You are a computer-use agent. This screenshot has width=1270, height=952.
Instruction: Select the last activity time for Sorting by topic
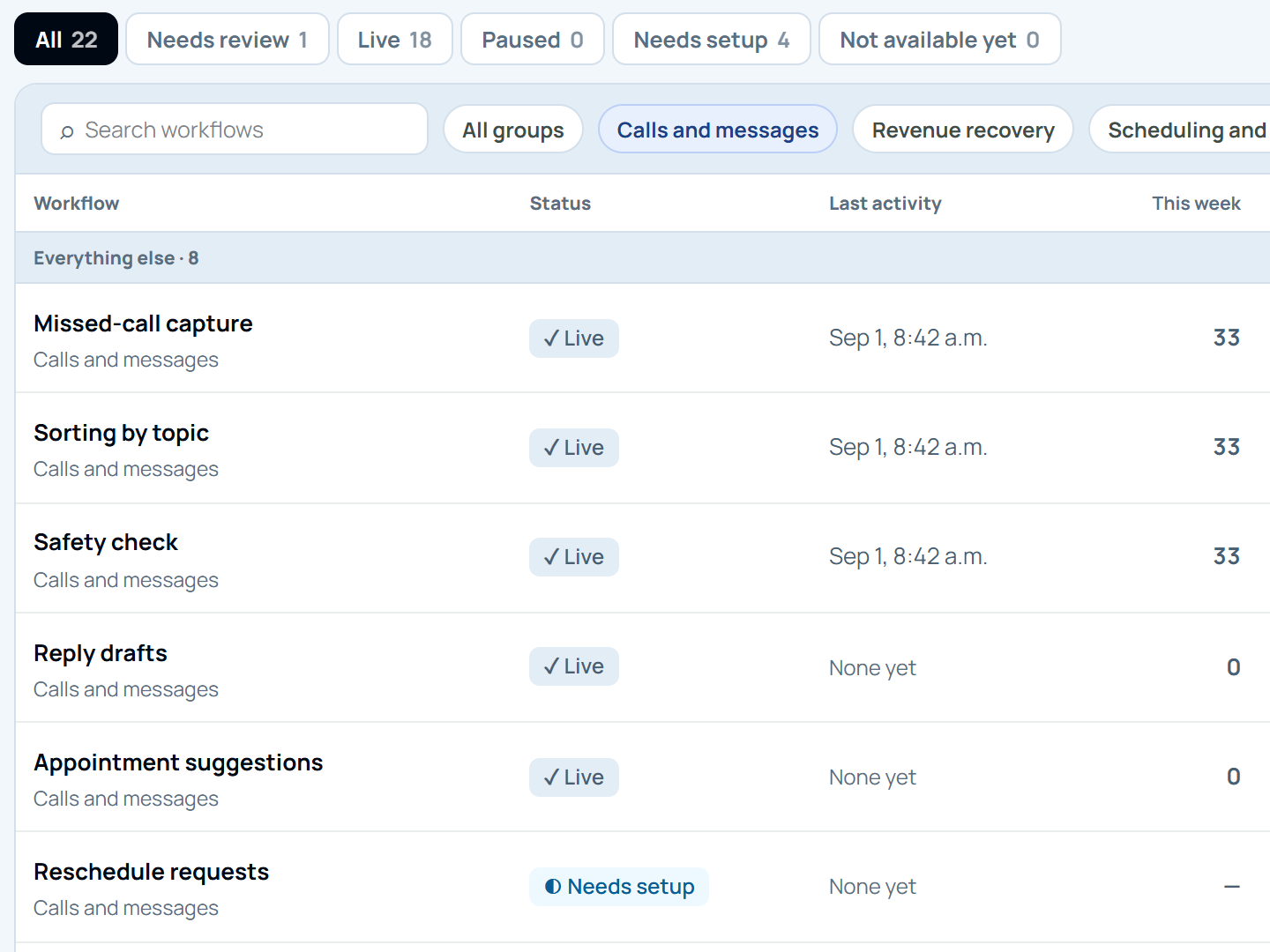tap(908, 448)
